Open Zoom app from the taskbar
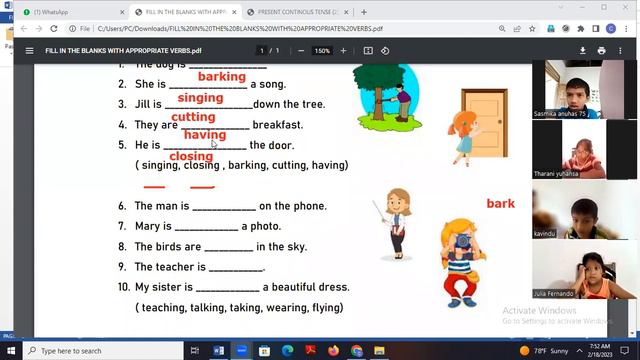 (x=242, y=351)
